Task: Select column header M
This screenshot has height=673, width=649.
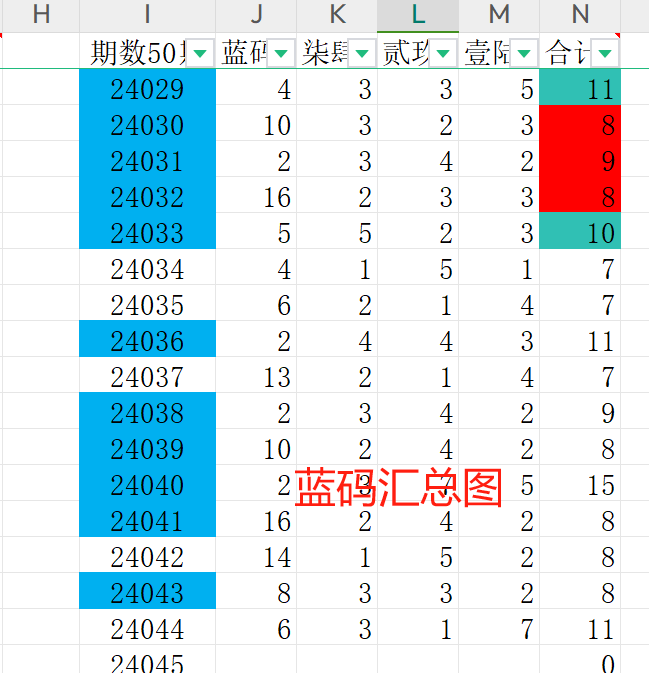Action: 499,15
